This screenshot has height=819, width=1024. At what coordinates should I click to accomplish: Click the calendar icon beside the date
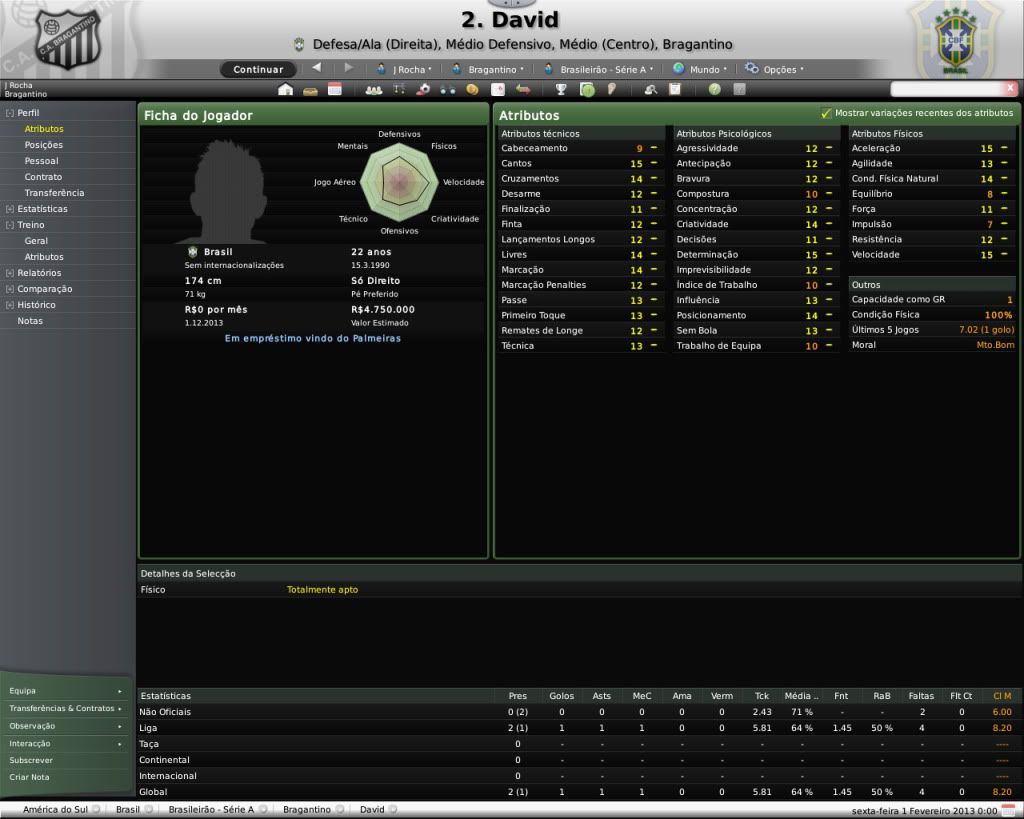pyautogui.click(x=1009, y=809)
